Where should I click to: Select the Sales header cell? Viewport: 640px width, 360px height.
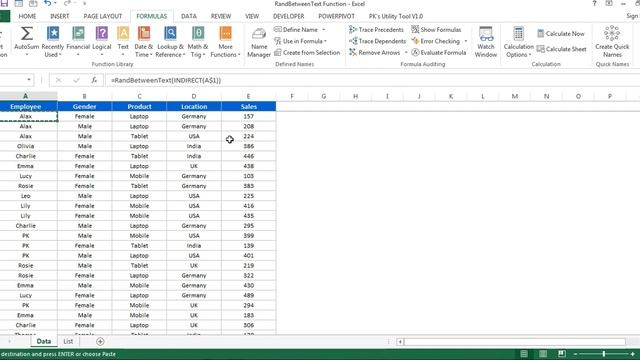click(x=249, y=107)
